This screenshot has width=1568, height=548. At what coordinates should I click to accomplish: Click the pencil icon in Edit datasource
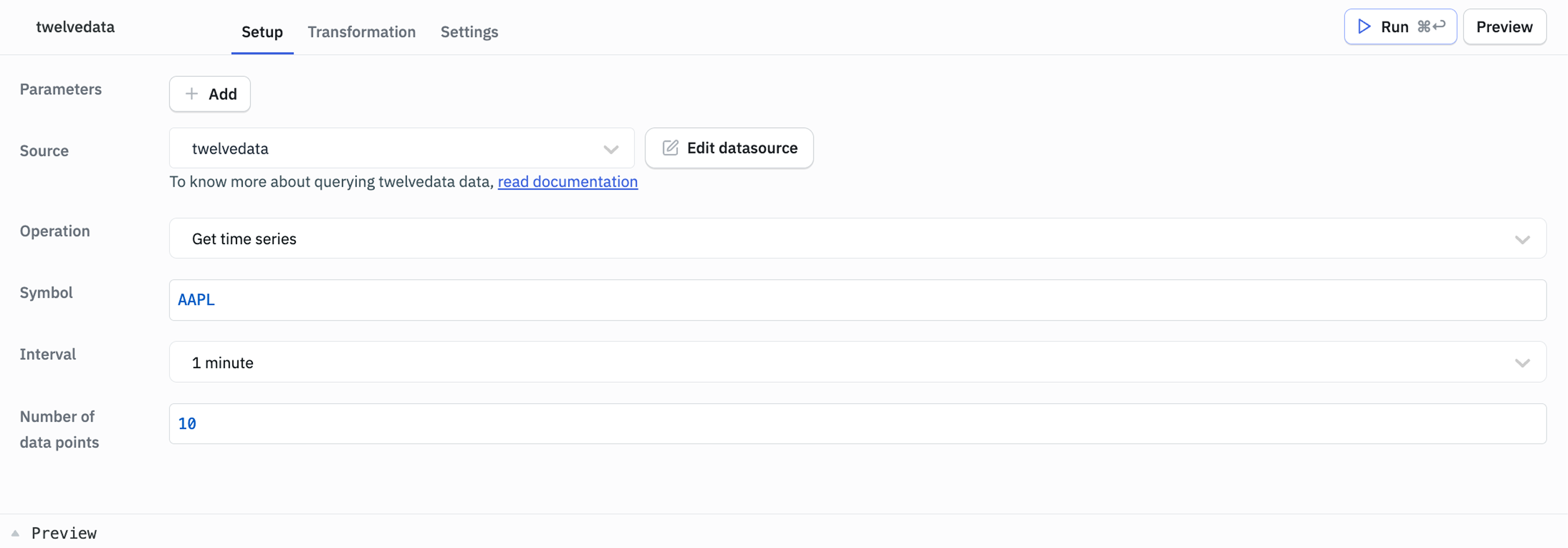[x=670, y=148]
